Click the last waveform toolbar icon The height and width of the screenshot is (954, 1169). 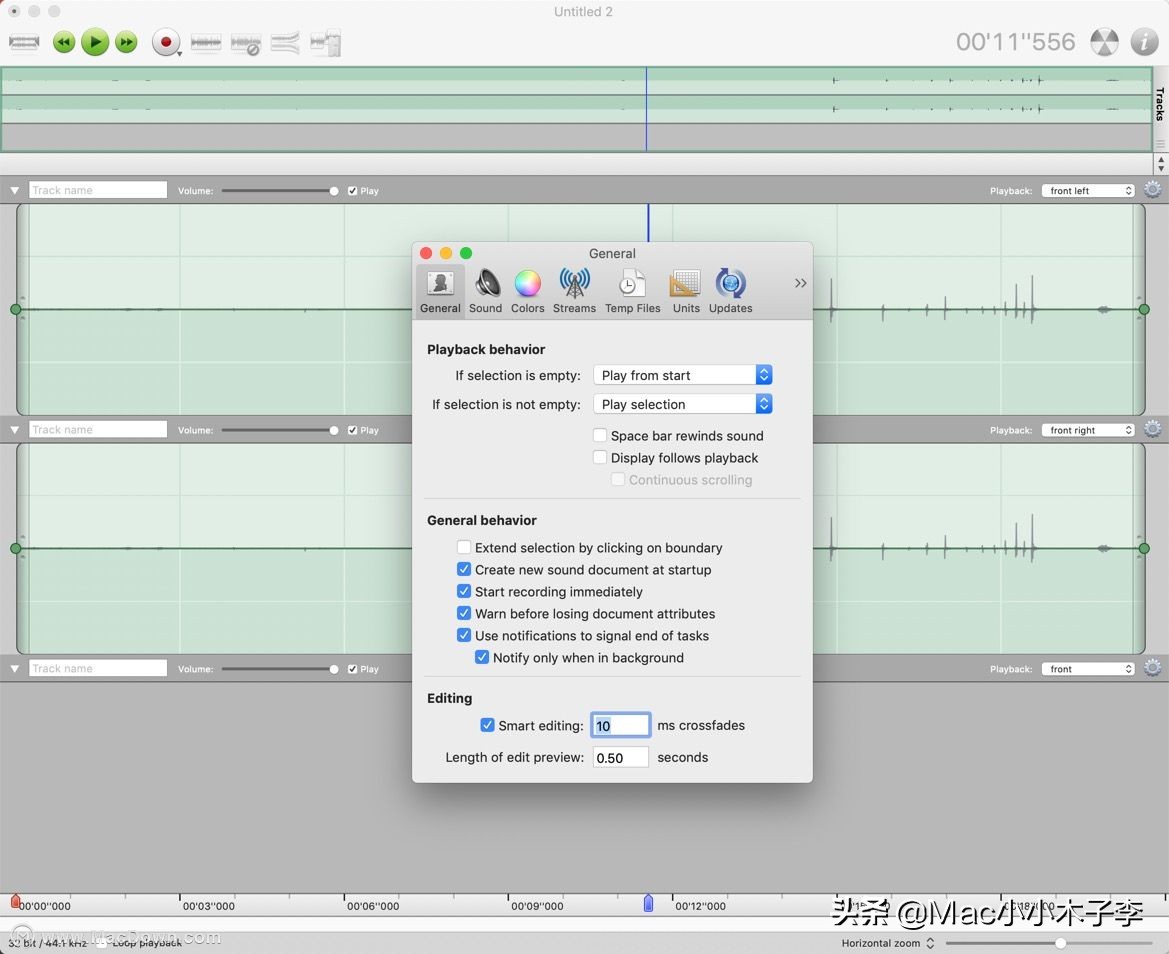point(325,43)
